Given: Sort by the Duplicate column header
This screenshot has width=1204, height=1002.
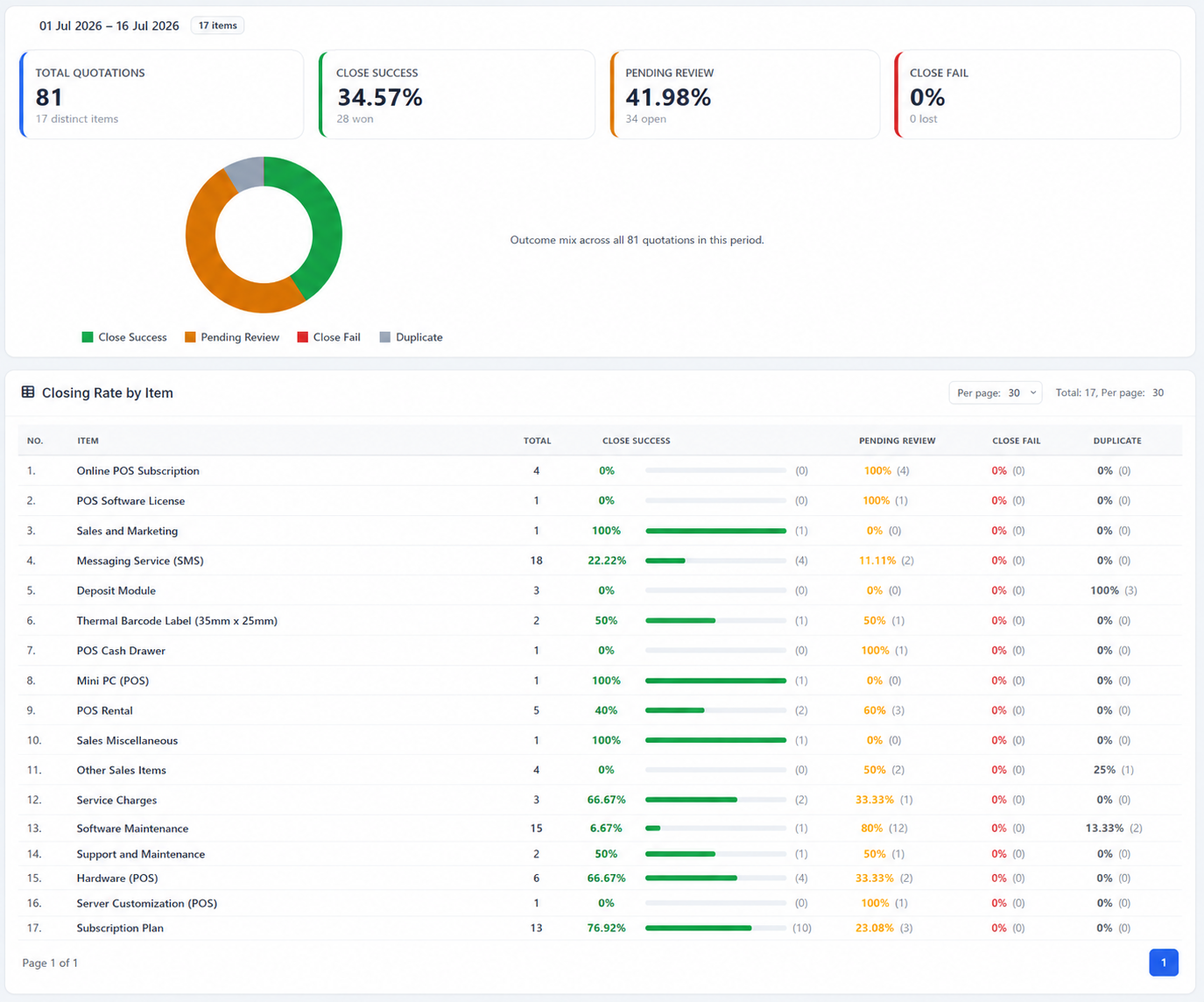Looking at the screenshot, I should (x=1117, y=441).
